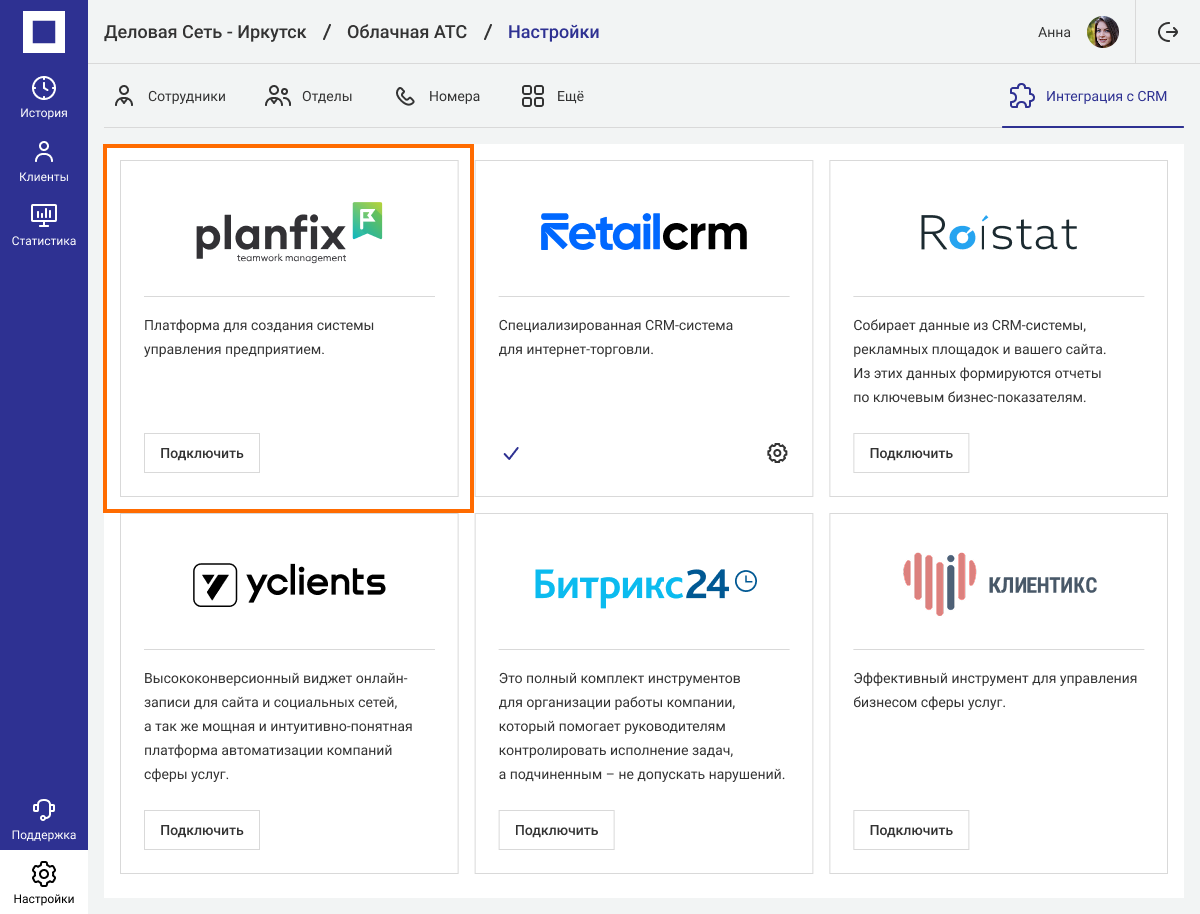Click Облачная АТС breadcrumb link

pyautogui.click(x=407, y=32)
